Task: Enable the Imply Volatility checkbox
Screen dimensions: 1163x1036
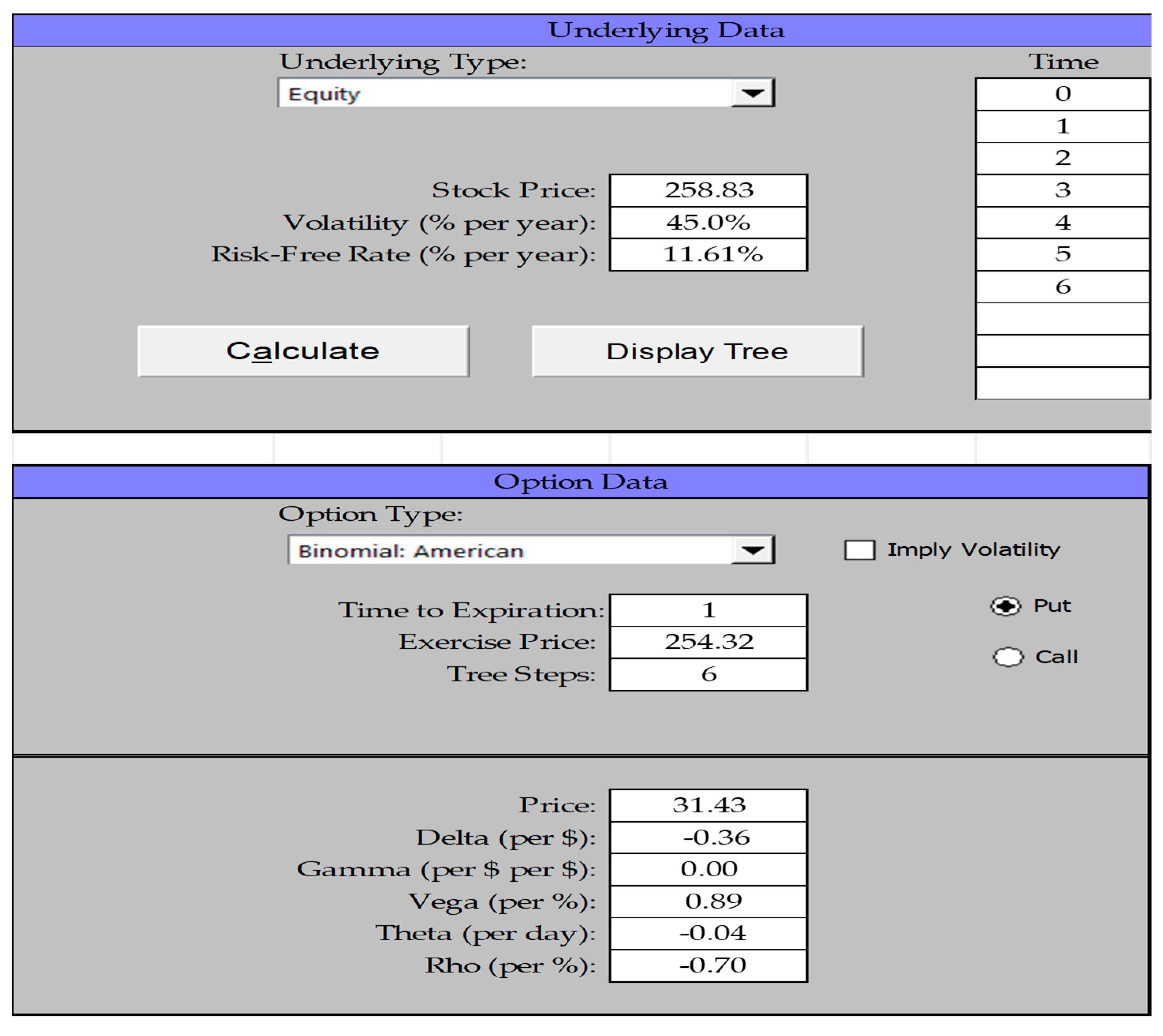Action: 859,551
